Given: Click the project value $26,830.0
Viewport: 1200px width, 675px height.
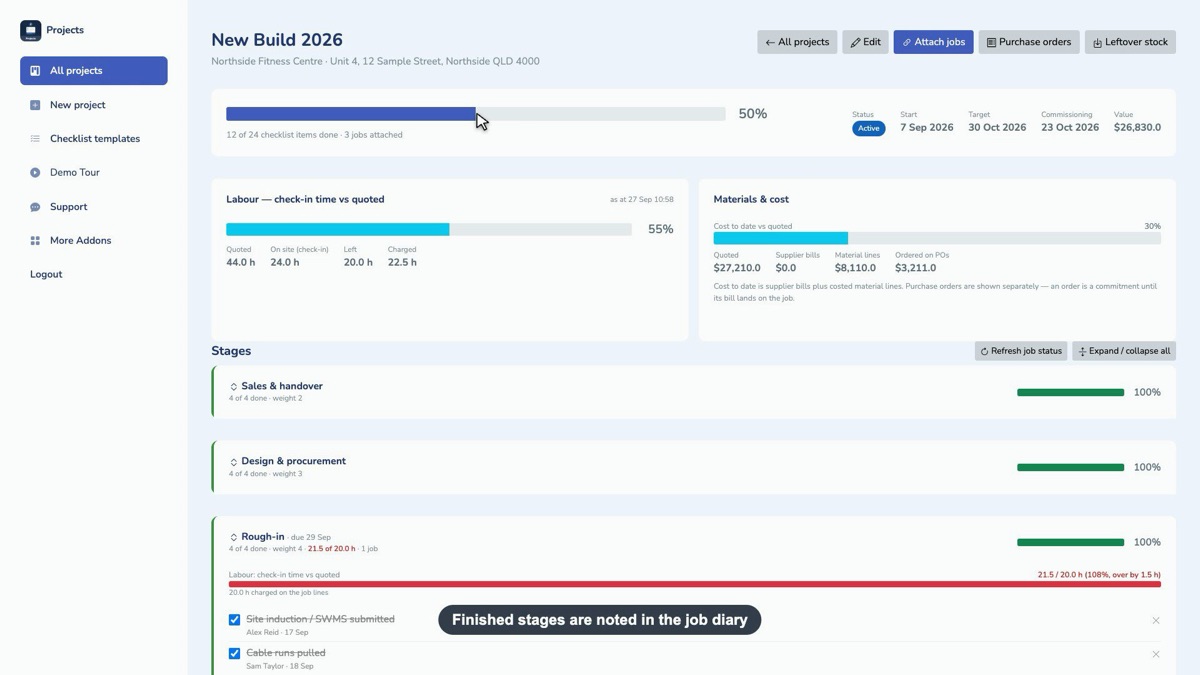Looking at the screenshot, I should coord(1137,128).
